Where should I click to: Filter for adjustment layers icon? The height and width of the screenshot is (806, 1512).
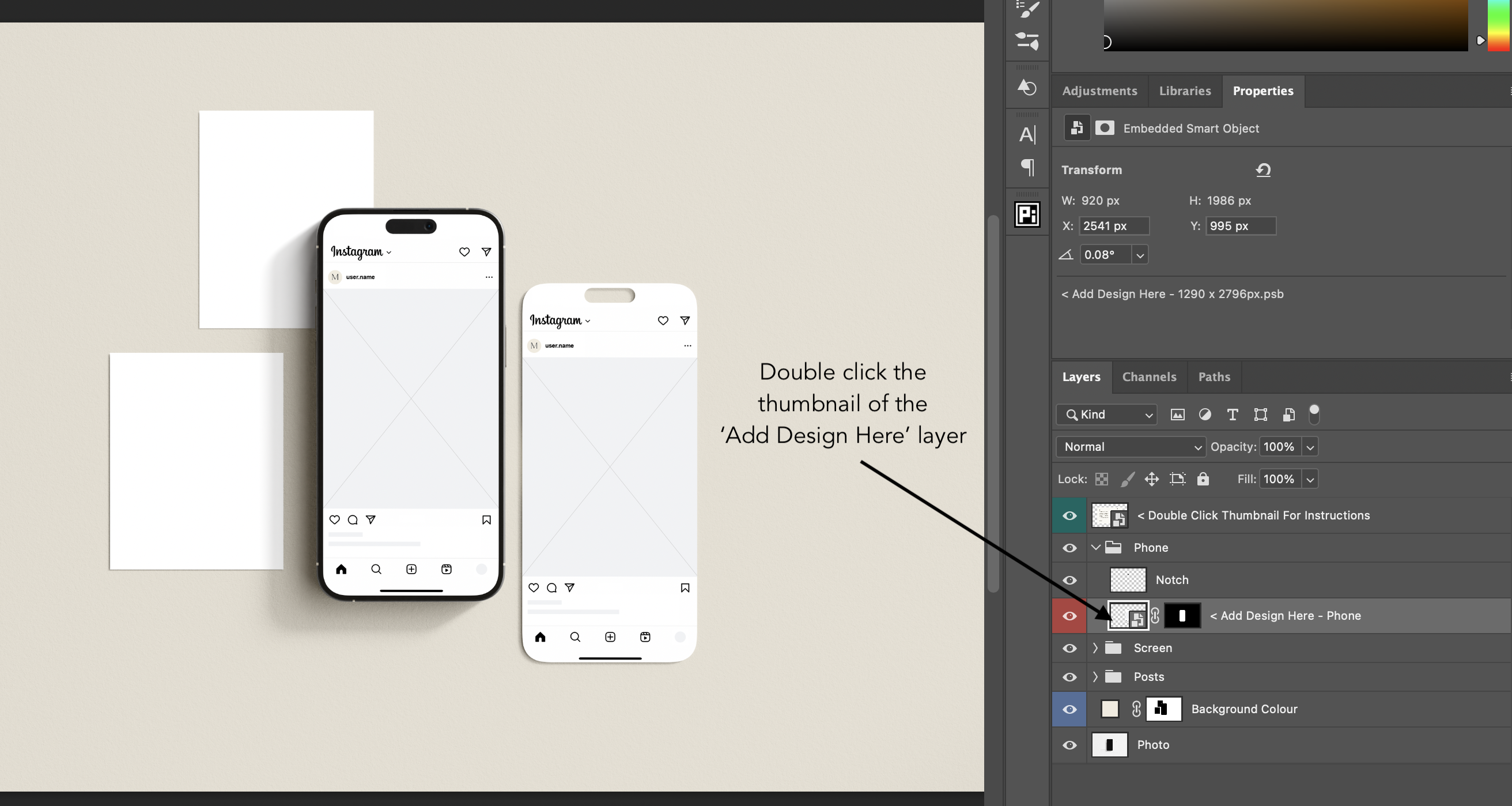click(x=1204, y=415)
